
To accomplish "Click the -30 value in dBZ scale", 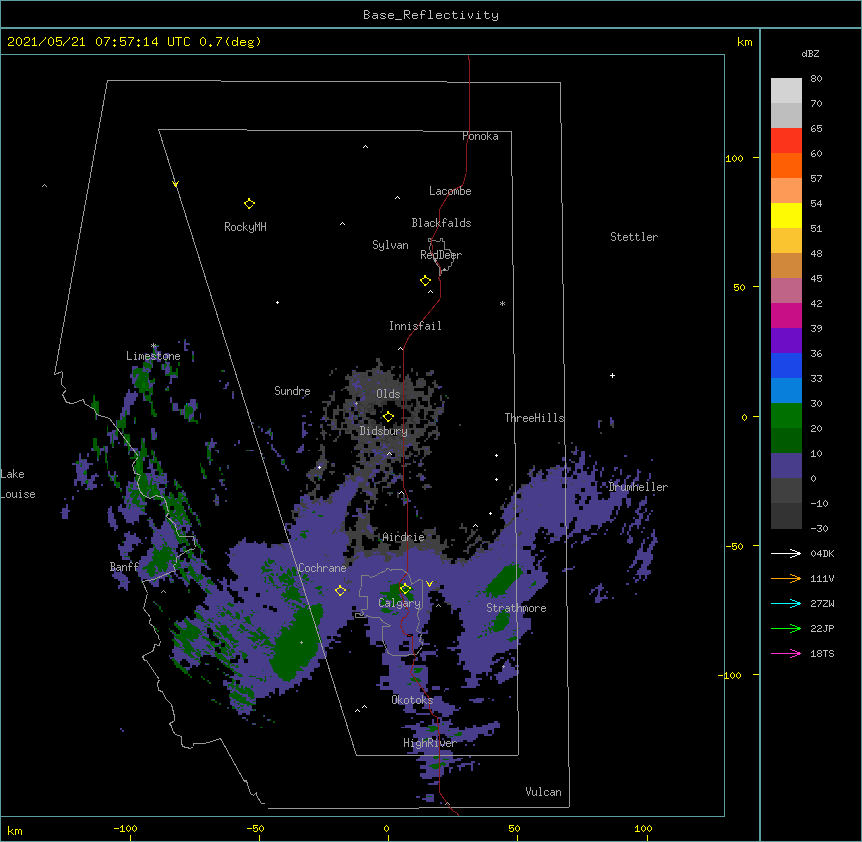I will [x=819, y=528].
